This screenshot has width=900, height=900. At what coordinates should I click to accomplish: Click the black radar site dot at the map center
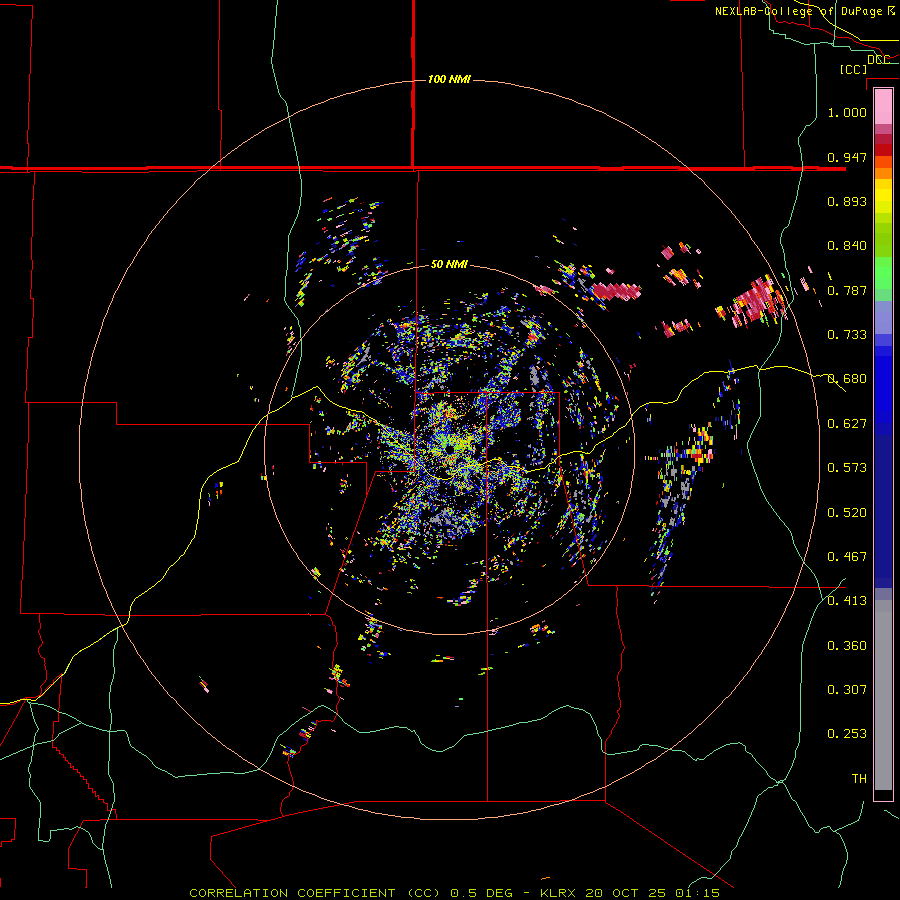[449, 449]
